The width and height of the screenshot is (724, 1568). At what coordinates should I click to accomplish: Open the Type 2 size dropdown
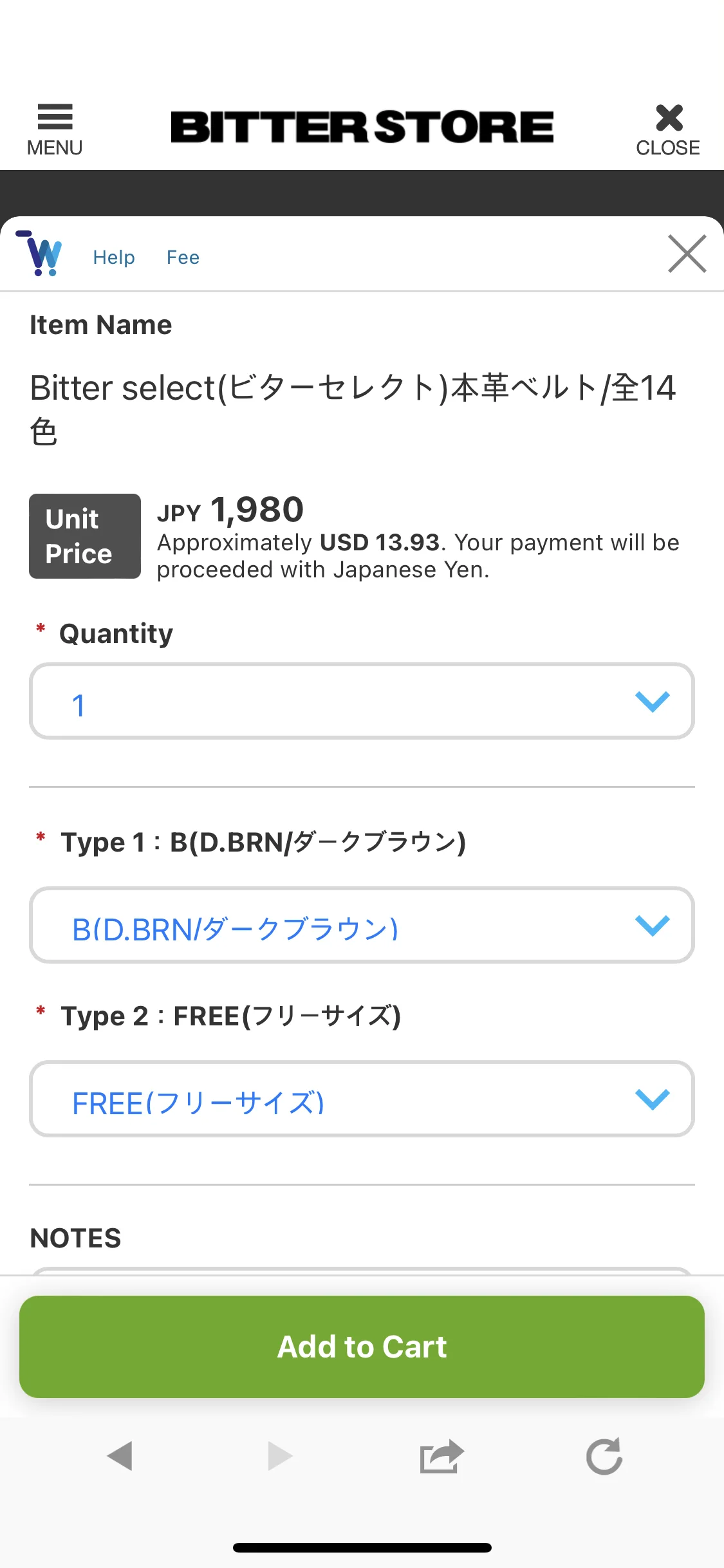[x=362, y=1099]
